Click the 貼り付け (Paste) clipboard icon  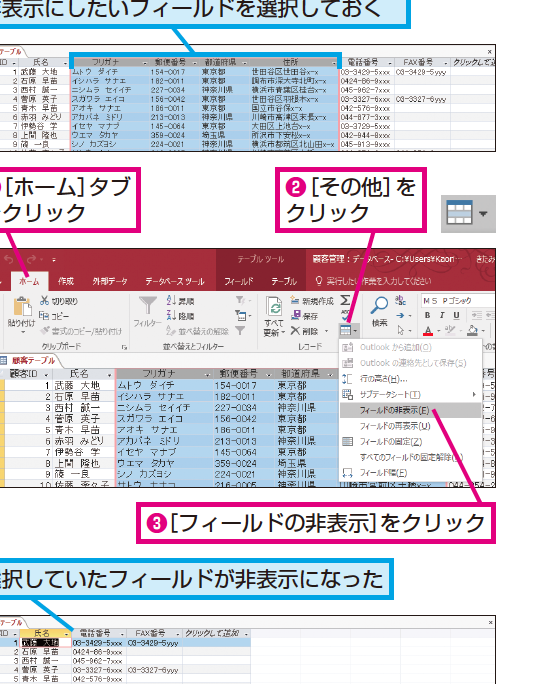[x=22, y=306]
